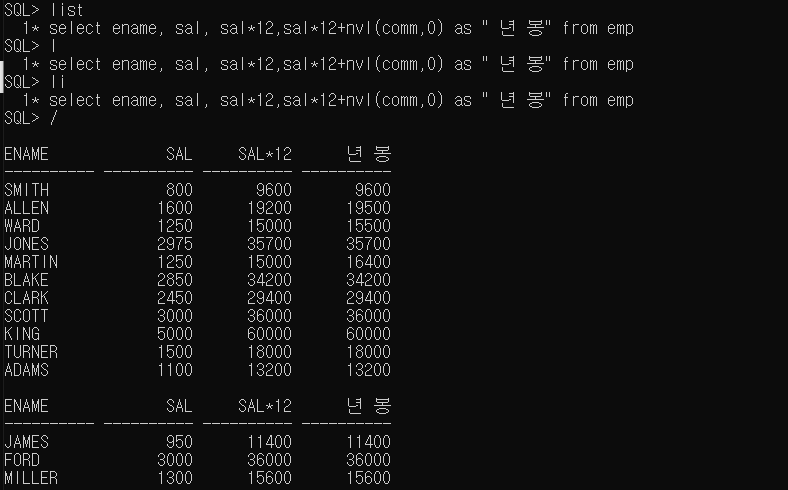Click the '/' run command
The width and height of the screenshot is (788, 490).
[53, 118]
